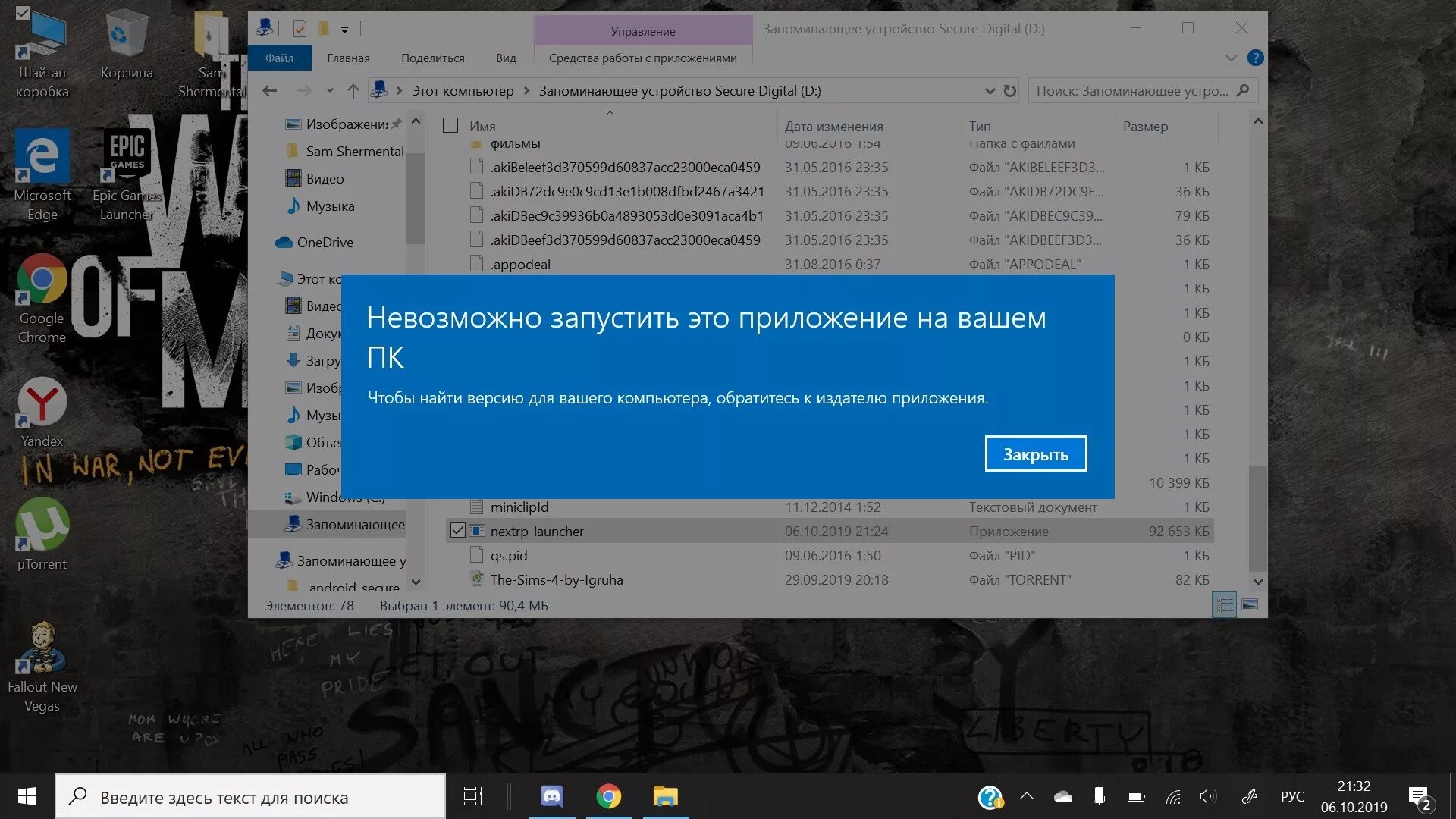Toggle the select-all checkbox beside Имя
This screenshot has height=819, width=1456.
pyautogui.click(x=450, y=125)
